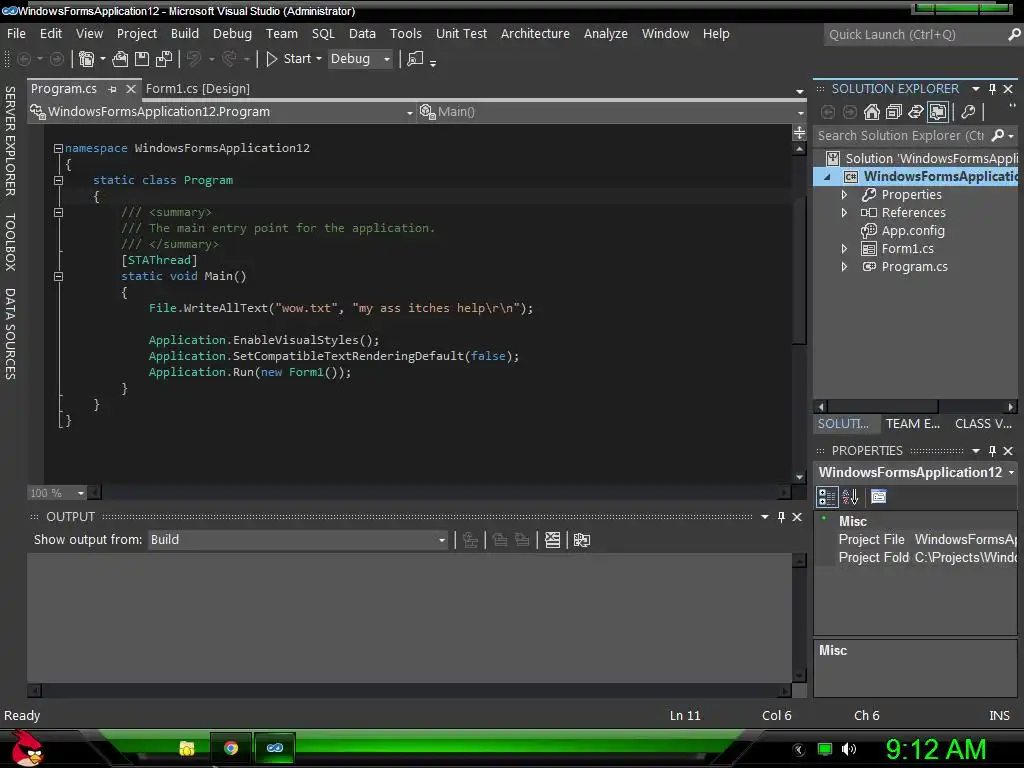
Task: Open the DATA SOURCES side tab
Action: pyautogui.click(x=10, y=334)
